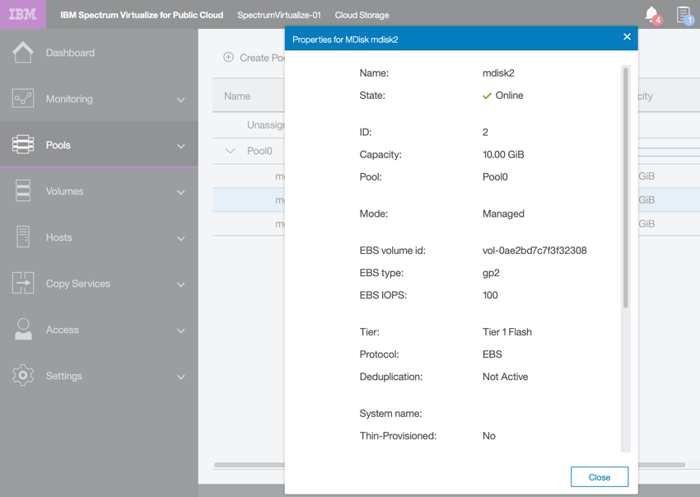Image resolution: width=700 pixels, height=497 pixels.
Task: Open the tasks clipboard icon
Action: coord(683,14)
